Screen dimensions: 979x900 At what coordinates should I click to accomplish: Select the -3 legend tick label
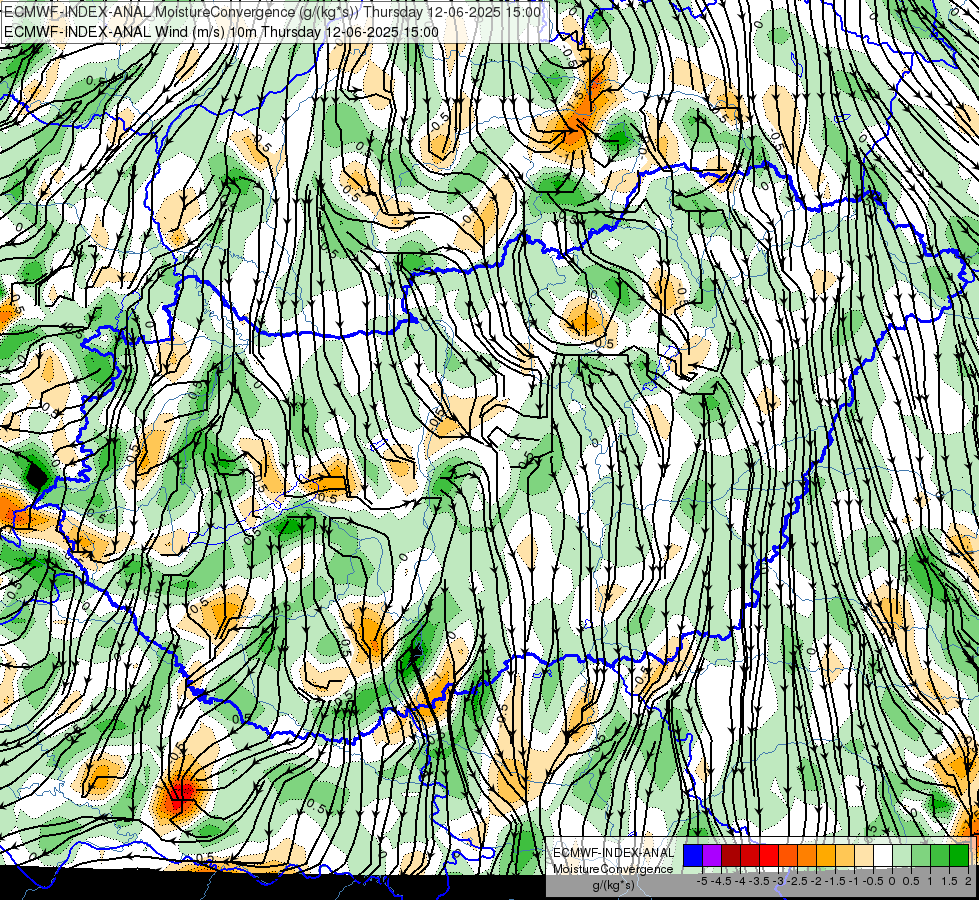pos(779,881)
